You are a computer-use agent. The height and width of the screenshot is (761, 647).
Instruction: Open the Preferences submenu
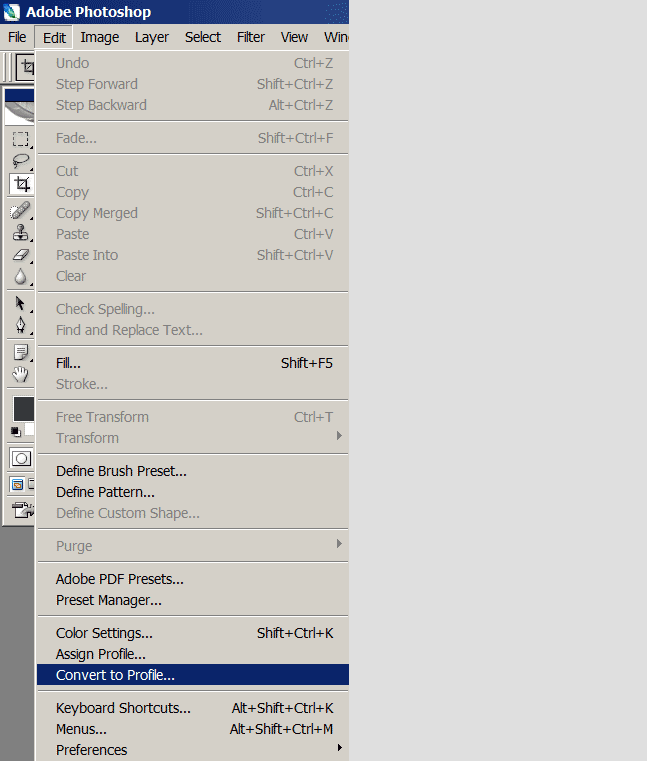[92, 750]
